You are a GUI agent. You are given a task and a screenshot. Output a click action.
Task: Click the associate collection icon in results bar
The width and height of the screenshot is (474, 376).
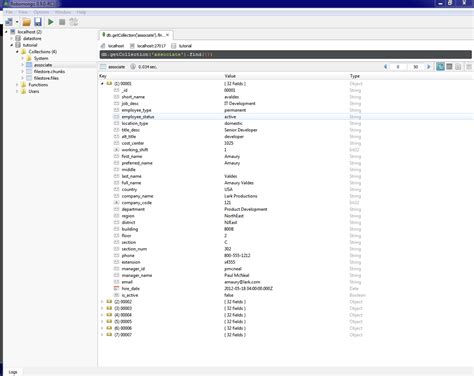[103, 67]
